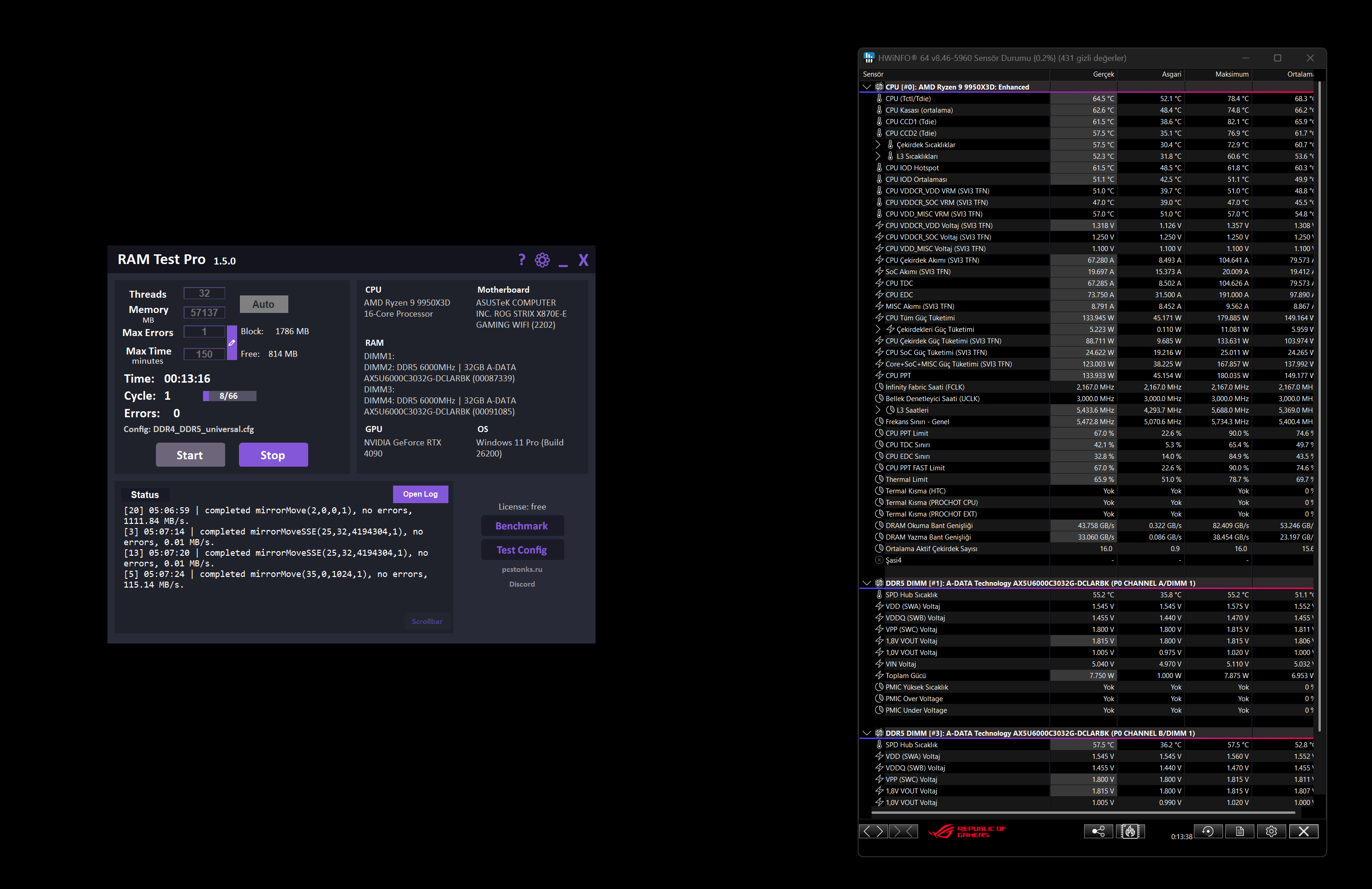This screenshot has height=889, width=1372.
Task: Click the Memory MB input field
Action: (204, 312)
